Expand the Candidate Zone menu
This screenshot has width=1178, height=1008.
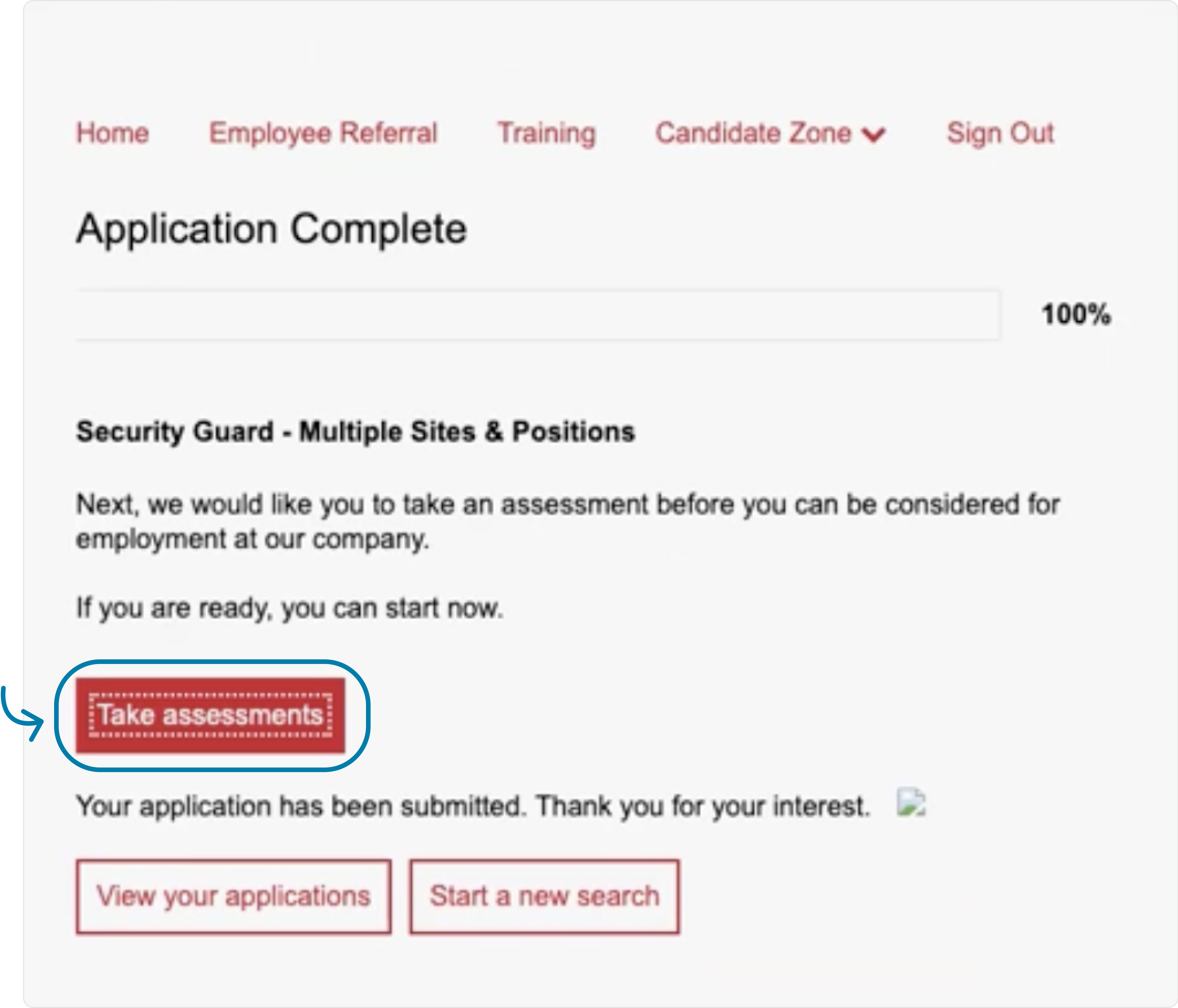(x=753, y=133)
